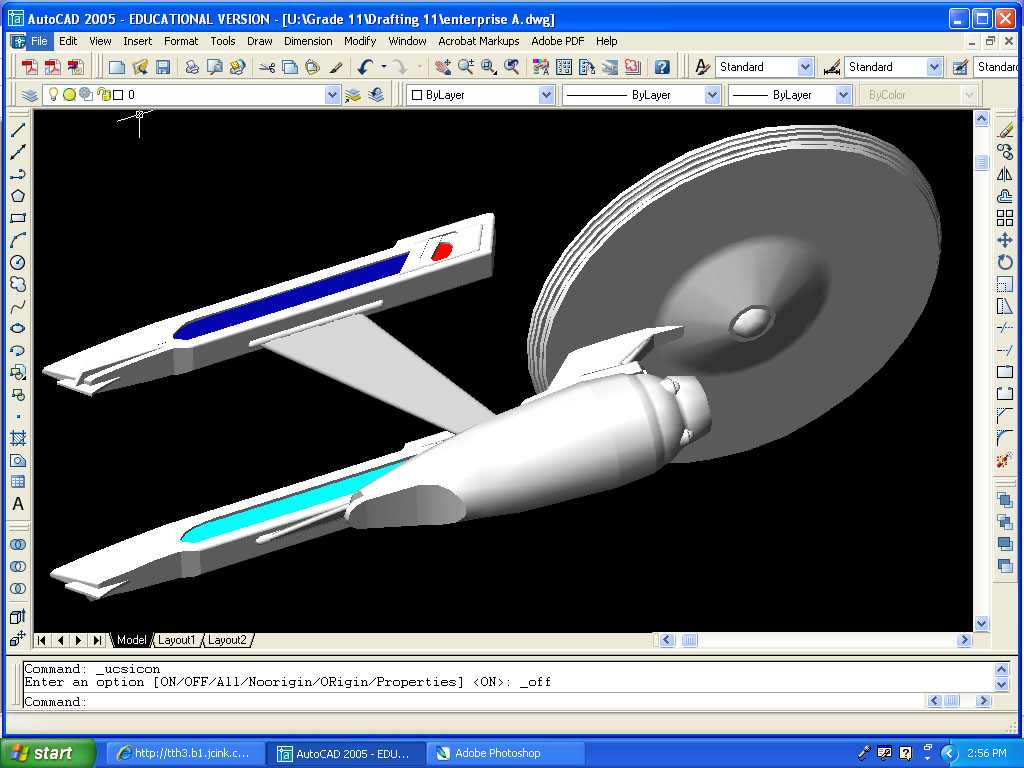Open the Dimension menu
The width and height of the screenshot is (1024, 768).
click(x=308, y=41)
